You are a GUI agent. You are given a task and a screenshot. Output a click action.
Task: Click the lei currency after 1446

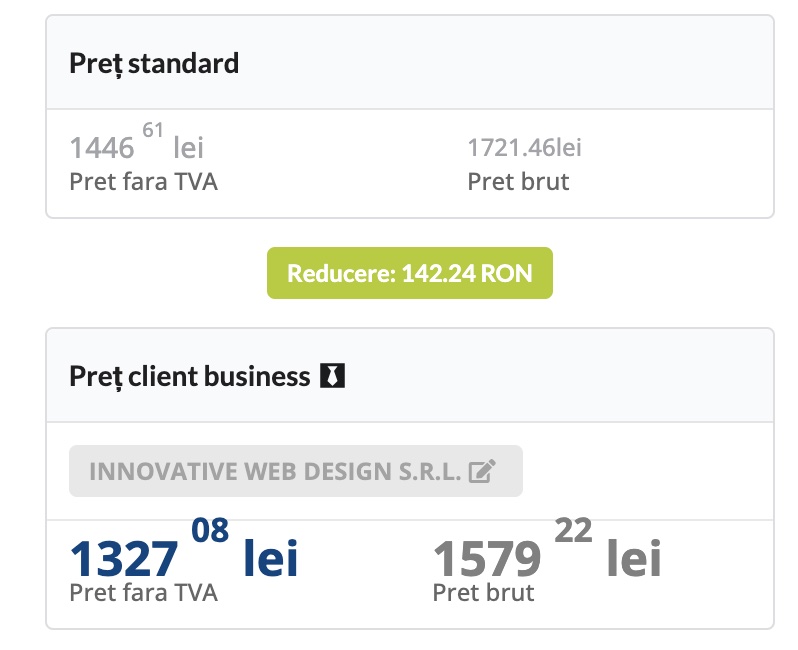188,148
